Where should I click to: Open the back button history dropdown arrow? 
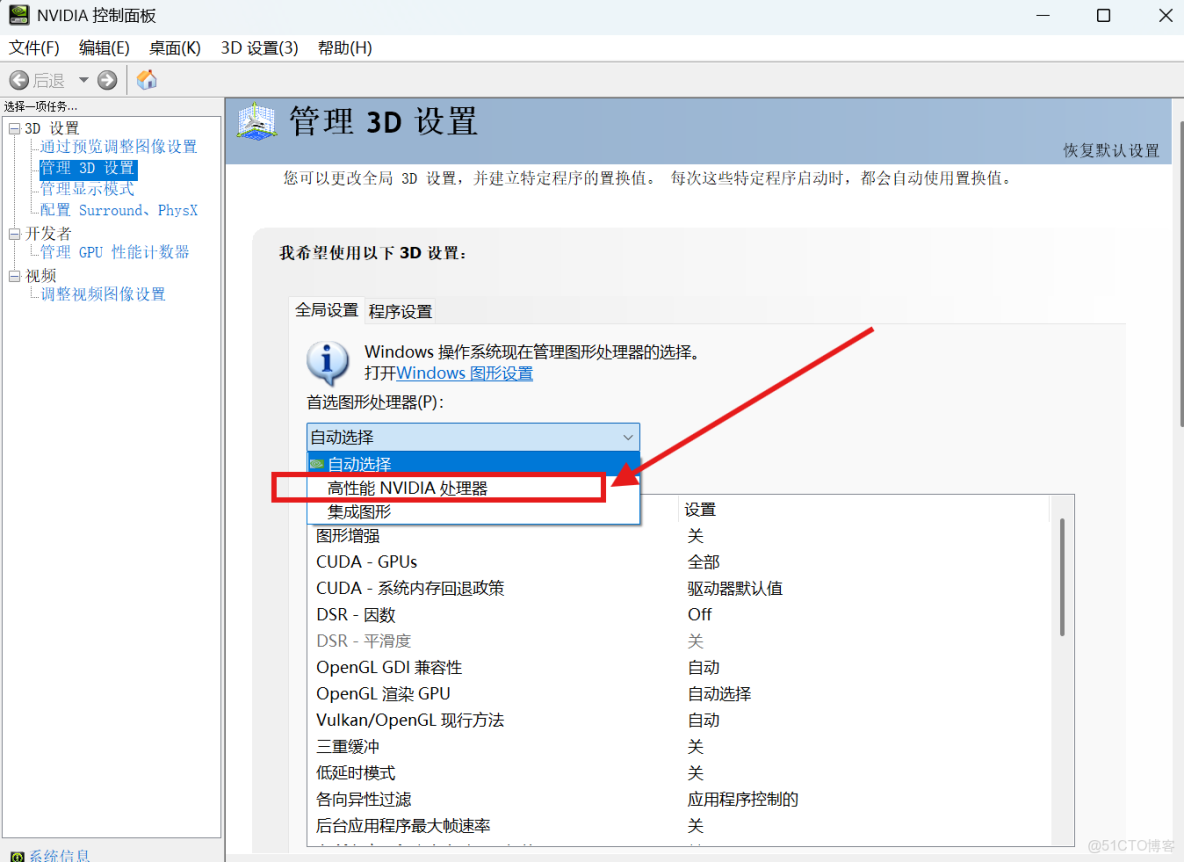pyautogui.click(x=82, y=80)
